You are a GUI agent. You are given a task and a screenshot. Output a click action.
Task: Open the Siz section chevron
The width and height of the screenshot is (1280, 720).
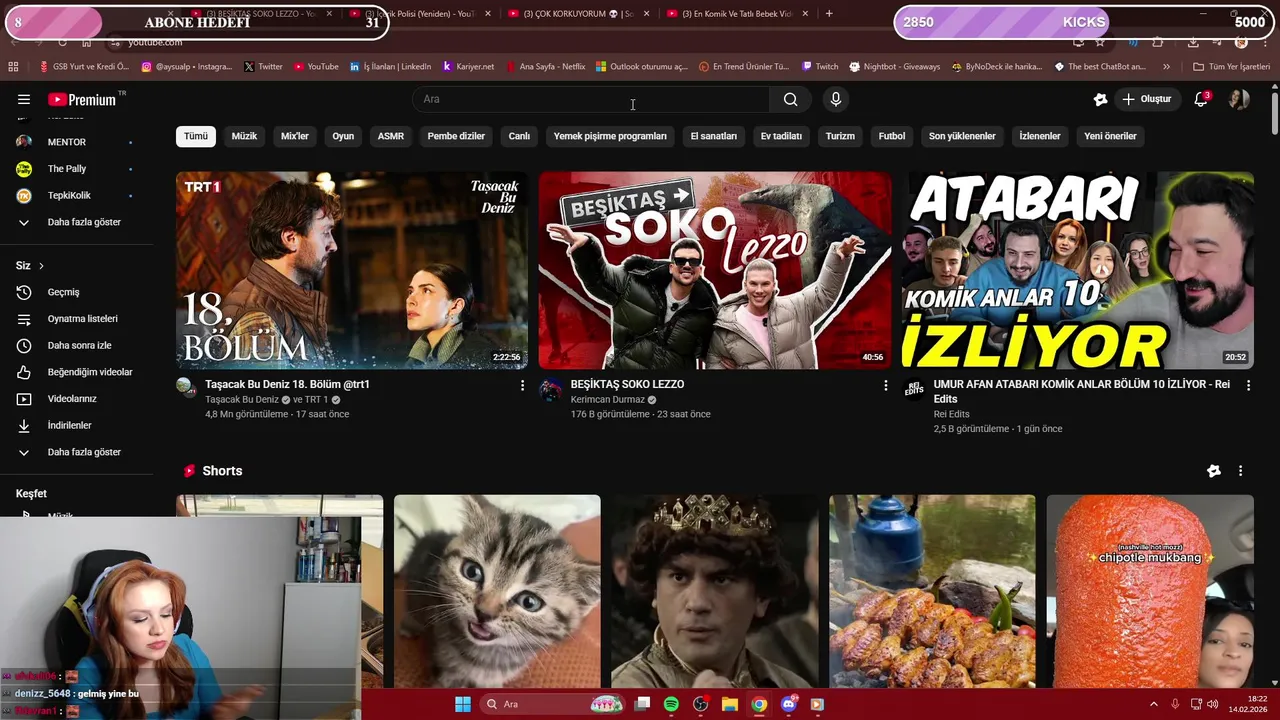coord(41,266)
